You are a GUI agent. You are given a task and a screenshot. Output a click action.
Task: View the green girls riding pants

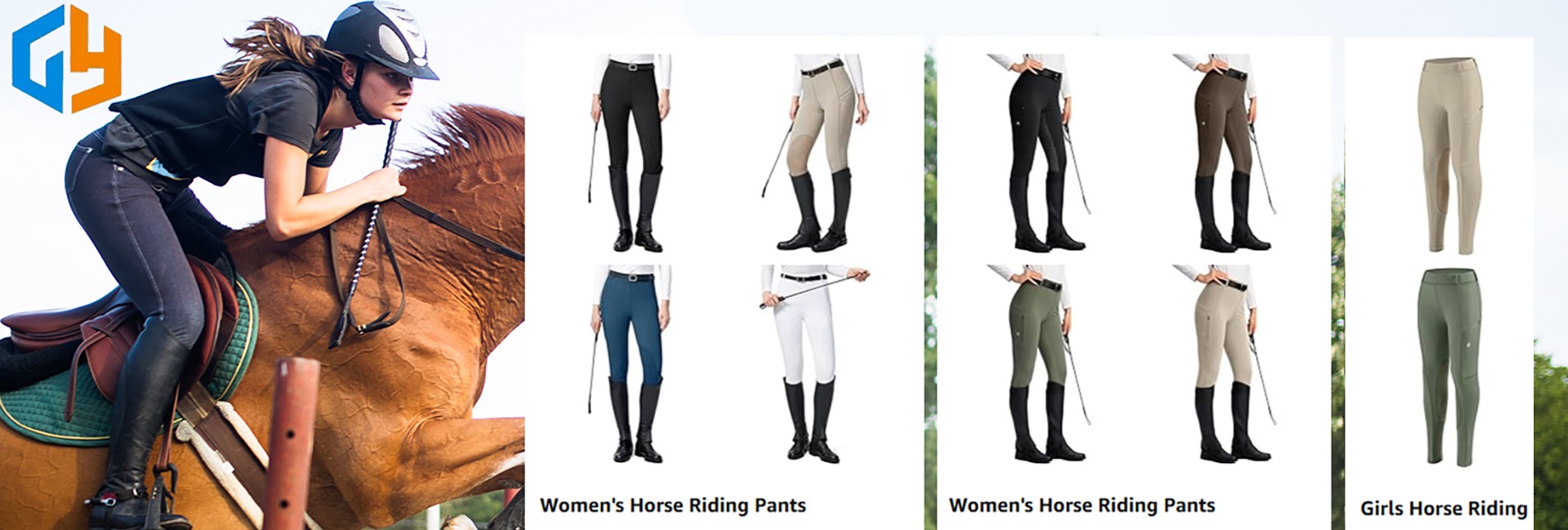[1449, 367]
